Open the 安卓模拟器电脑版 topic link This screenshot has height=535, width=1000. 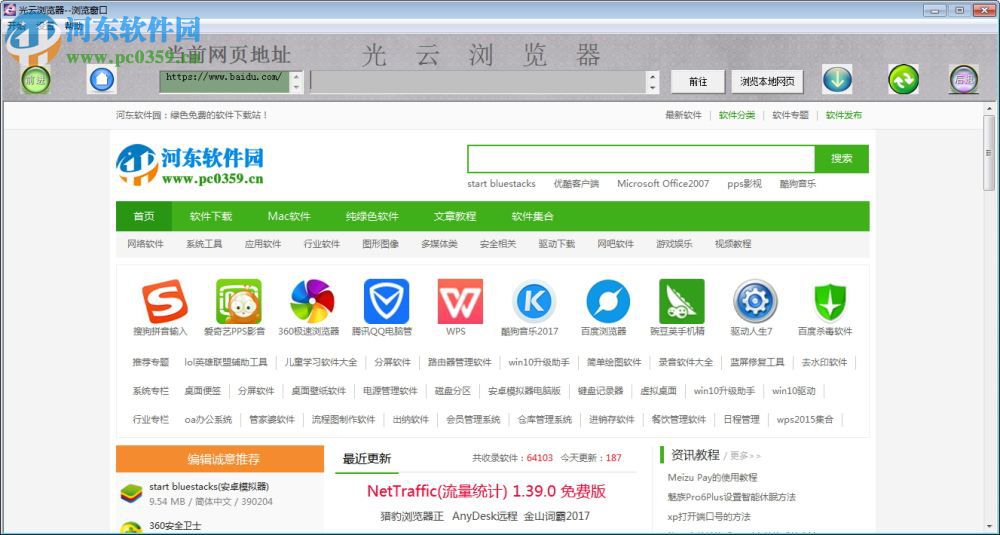pos(524,391)
